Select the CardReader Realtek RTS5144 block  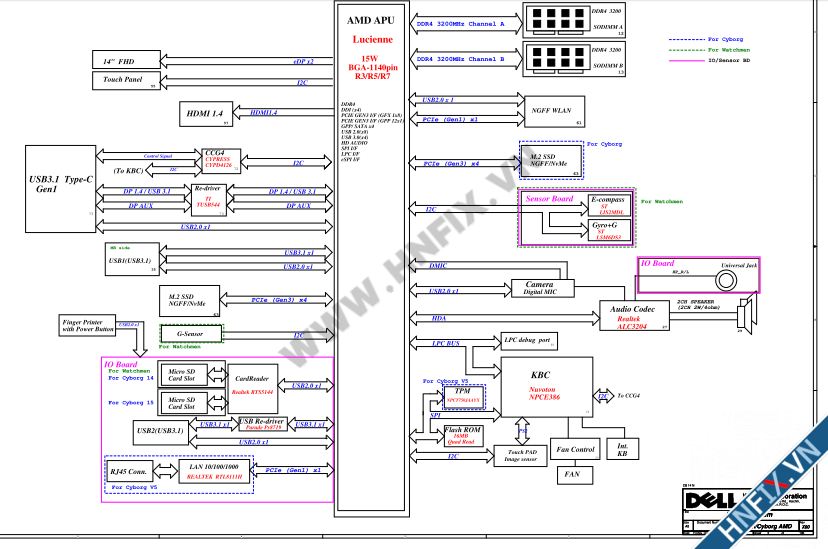click(252, 389)
